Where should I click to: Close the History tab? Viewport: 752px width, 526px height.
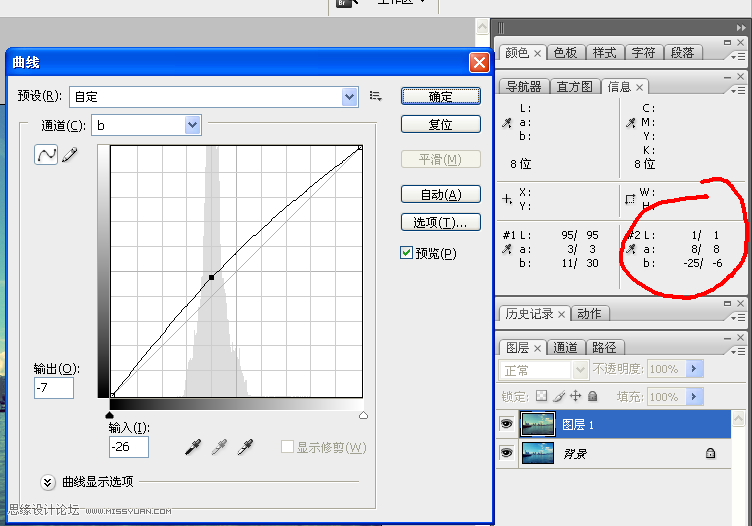click(561, 314)
